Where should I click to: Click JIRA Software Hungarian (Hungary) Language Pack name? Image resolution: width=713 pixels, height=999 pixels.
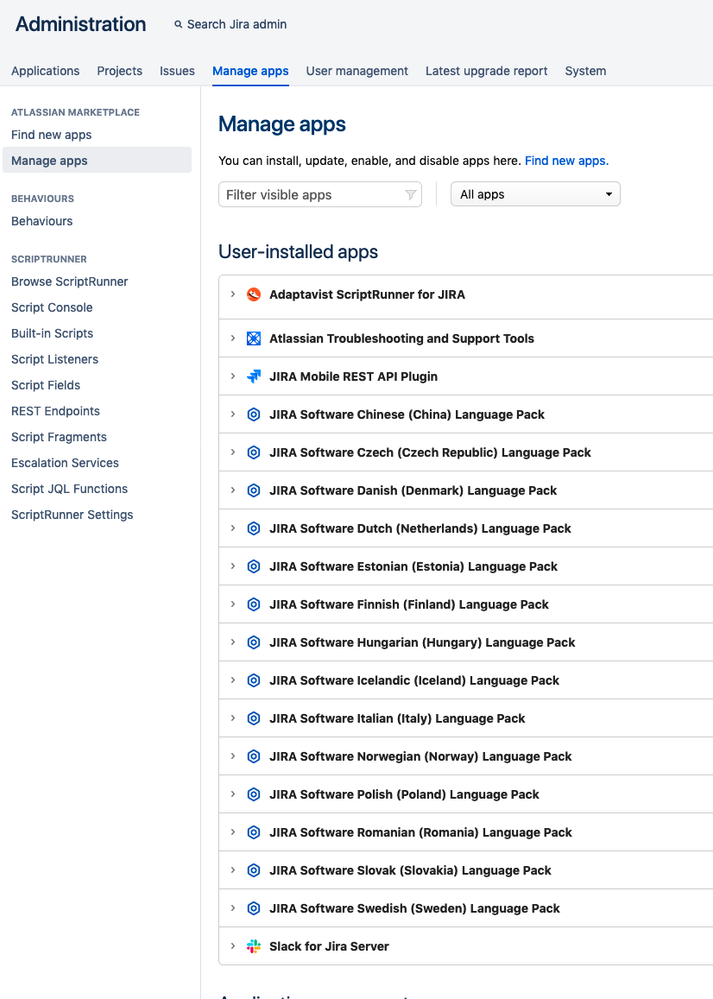(422, 642)
